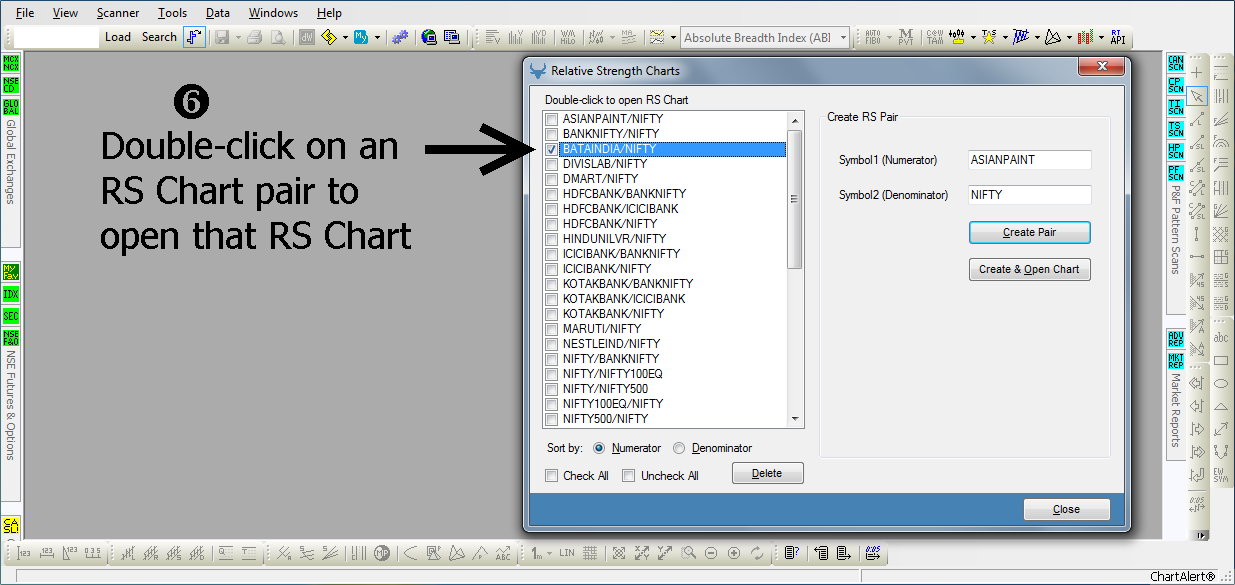
Task: Open the Data menu
Action: (218, 13)
